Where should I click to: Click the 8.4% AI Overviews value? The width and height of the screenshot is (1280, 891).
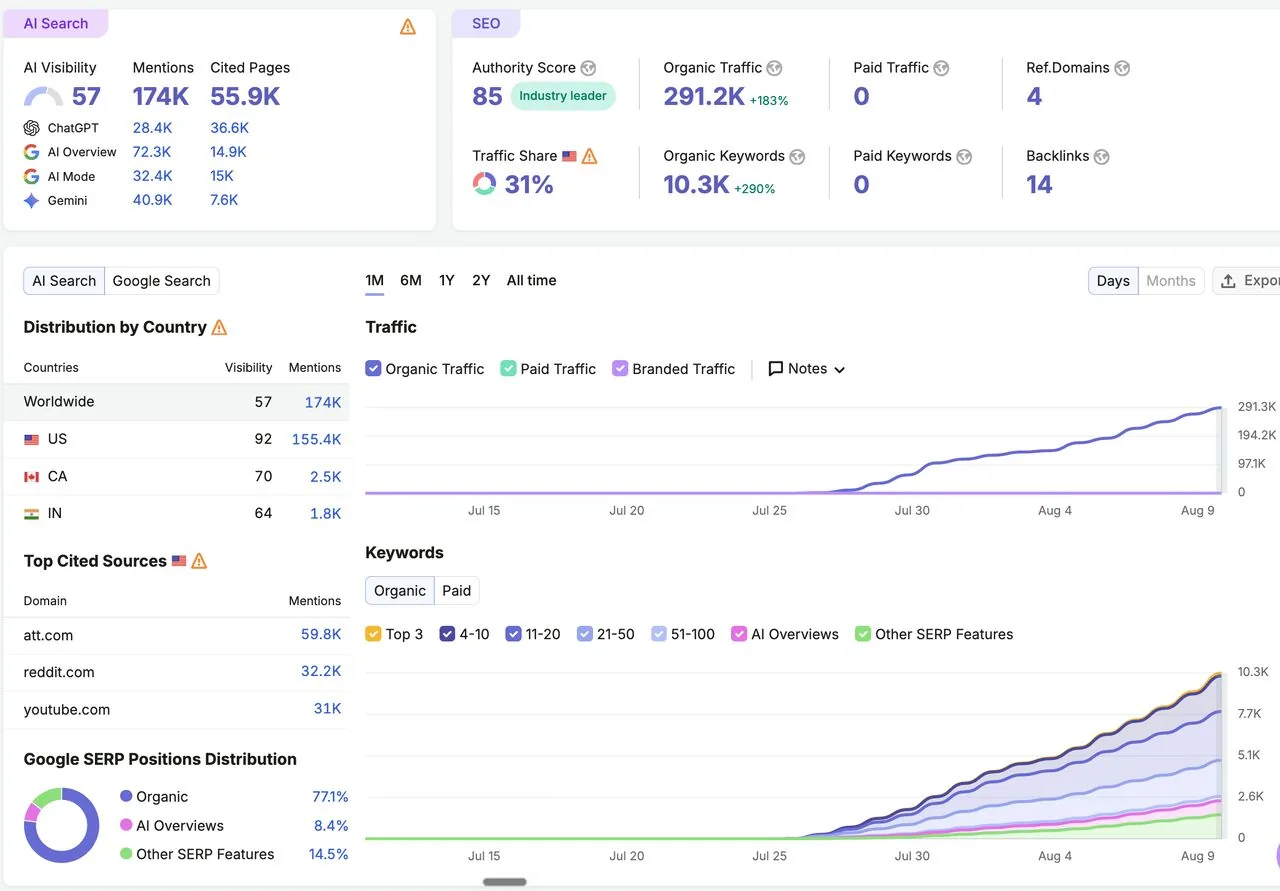331,826
